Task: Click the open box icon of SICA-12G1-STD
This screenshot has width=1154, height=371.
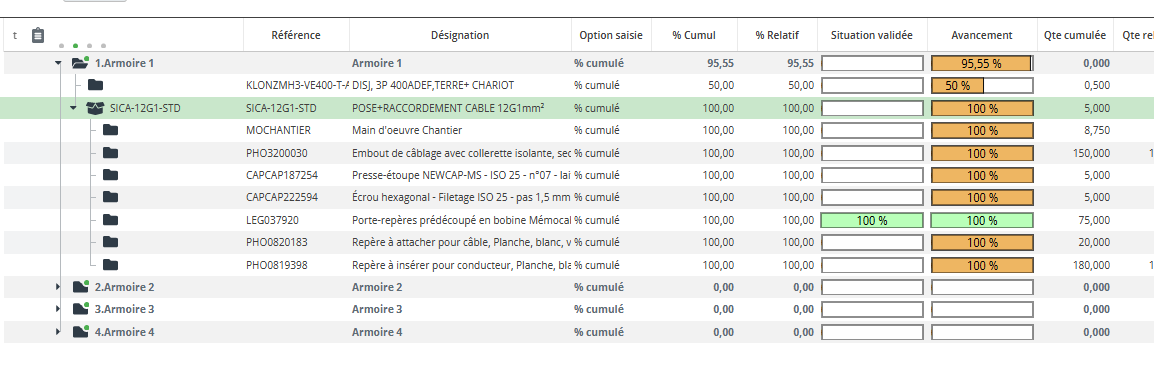Action: (x=96, y=108)
